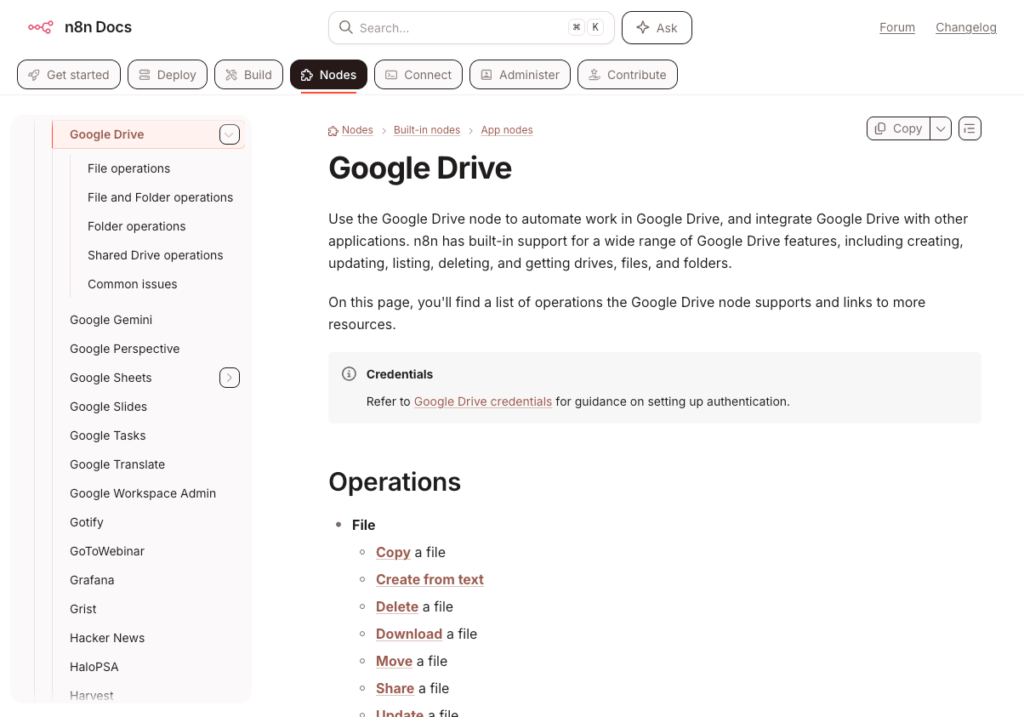Open Google Workspace Admin in sidebar

(143, 494)
